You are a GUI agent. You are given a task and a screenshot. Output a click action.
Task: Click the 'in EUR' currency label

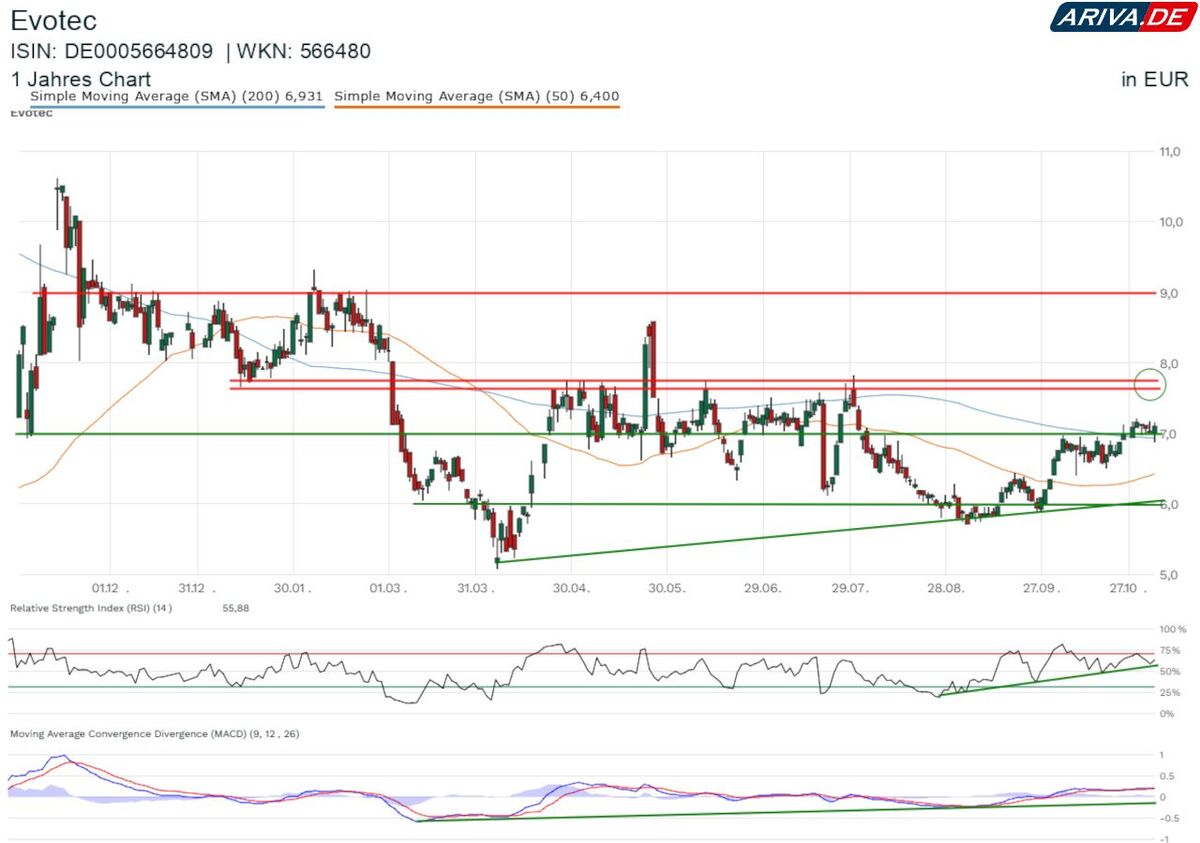(1154, 80)
